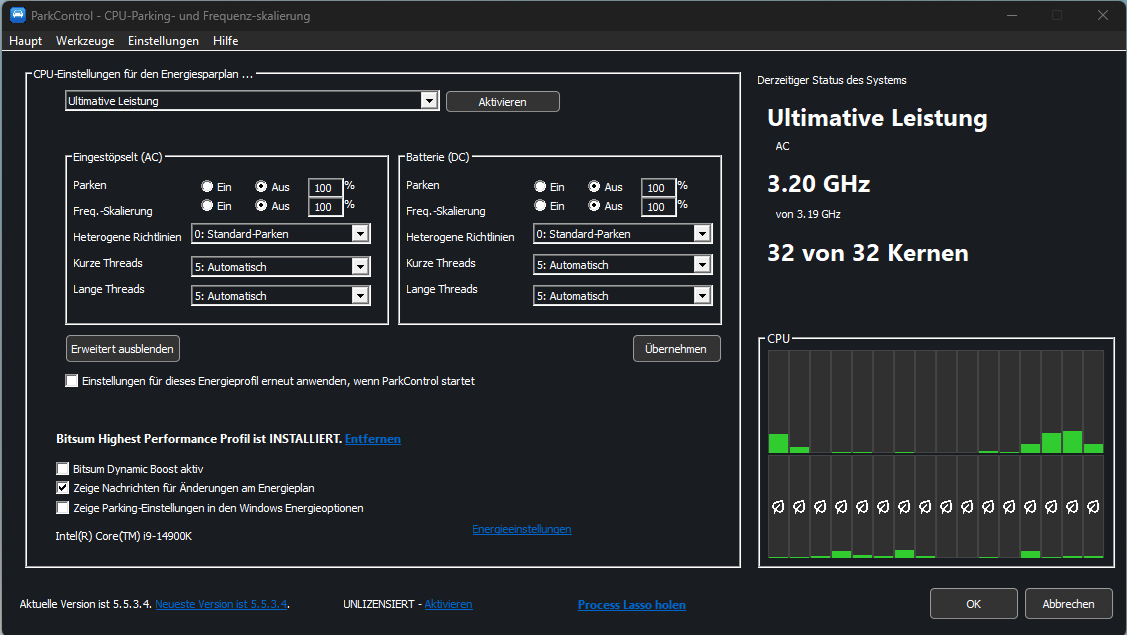
Task: Open the Werkzeuge menu
Action: coord(85,41)
